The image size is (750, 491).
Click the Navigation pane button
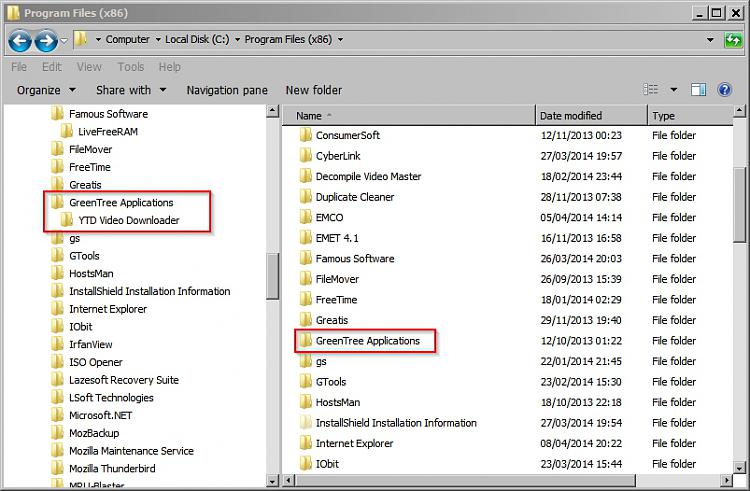click(x=227, y=90)
